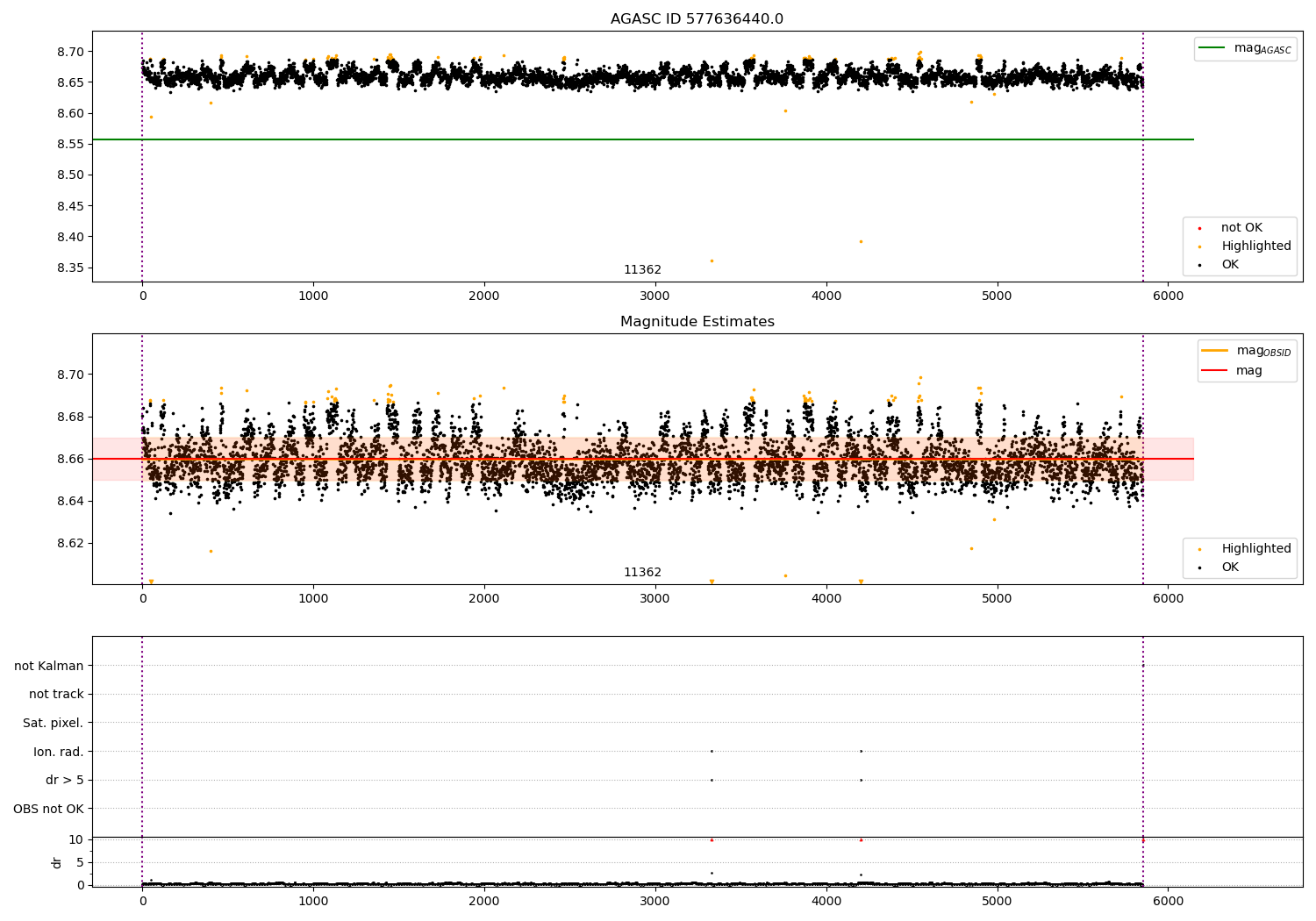Click the 11362 label in the top plot

pos(642,270)
